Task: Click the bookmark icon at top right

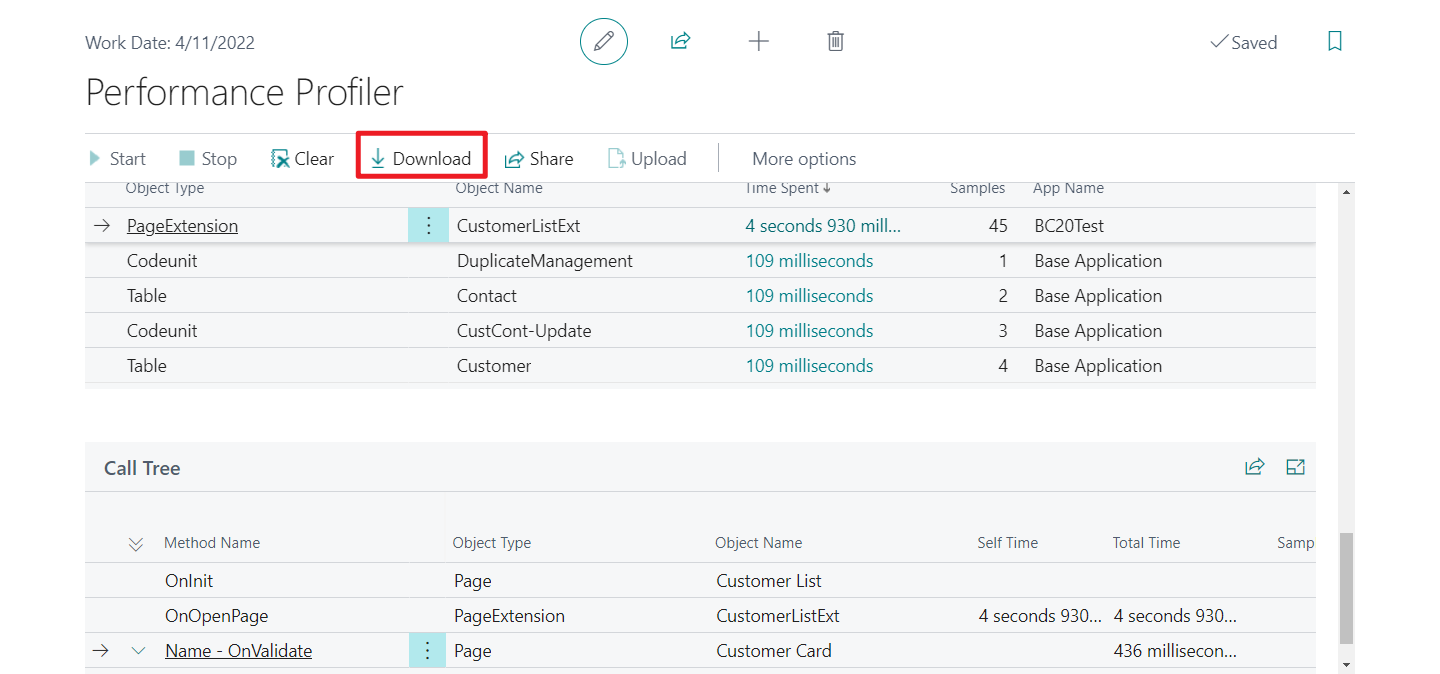Action: (1334, 41)
